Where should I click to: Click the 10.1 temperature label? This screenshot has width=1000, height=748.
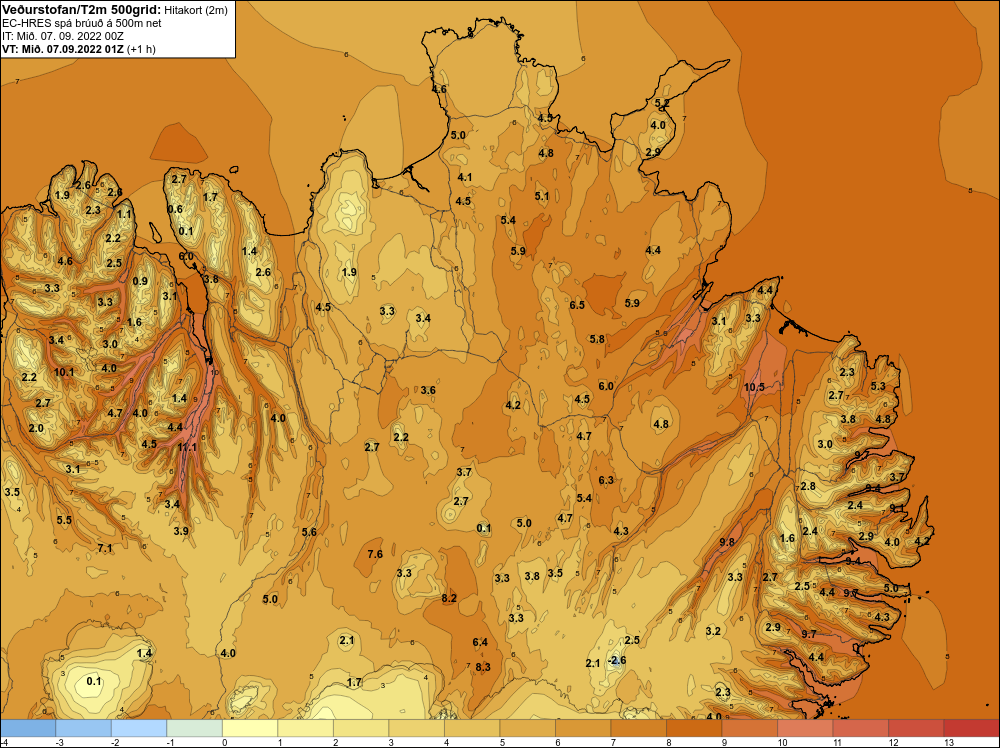(x=64, y=372)
